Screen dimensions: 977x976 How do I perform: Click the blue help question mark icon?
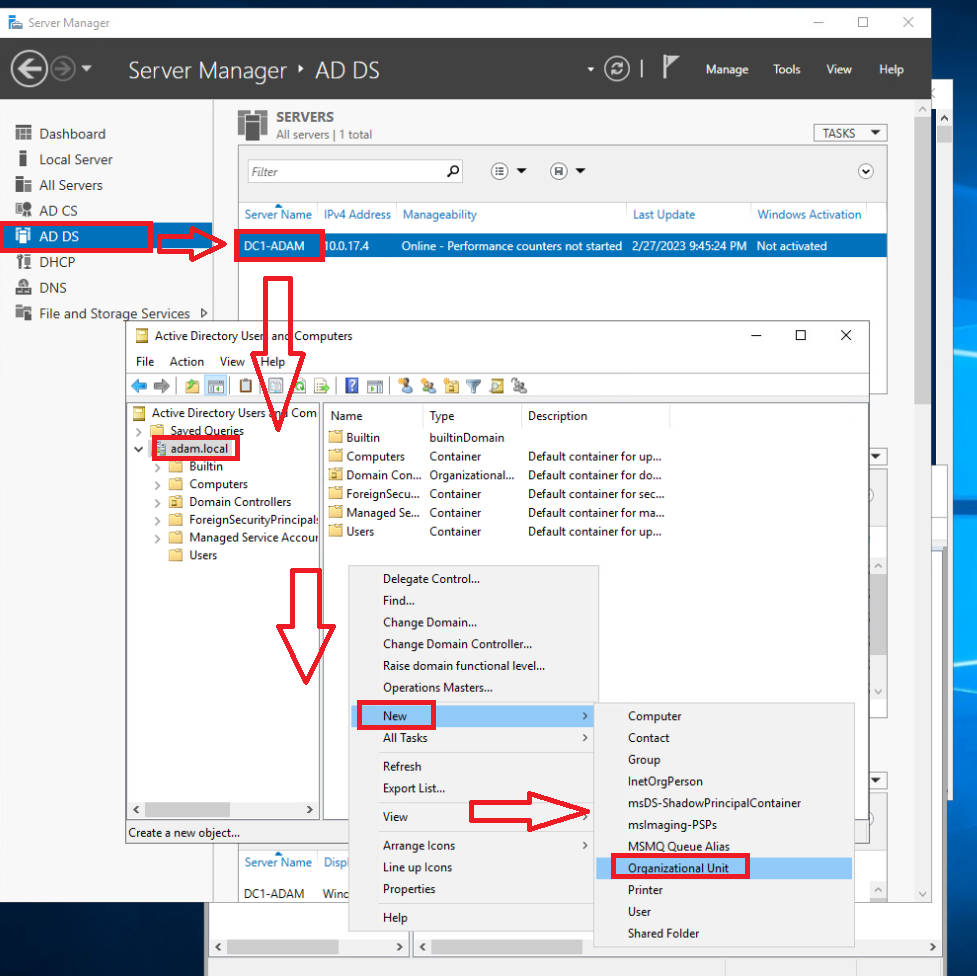(x=352, y=386)
